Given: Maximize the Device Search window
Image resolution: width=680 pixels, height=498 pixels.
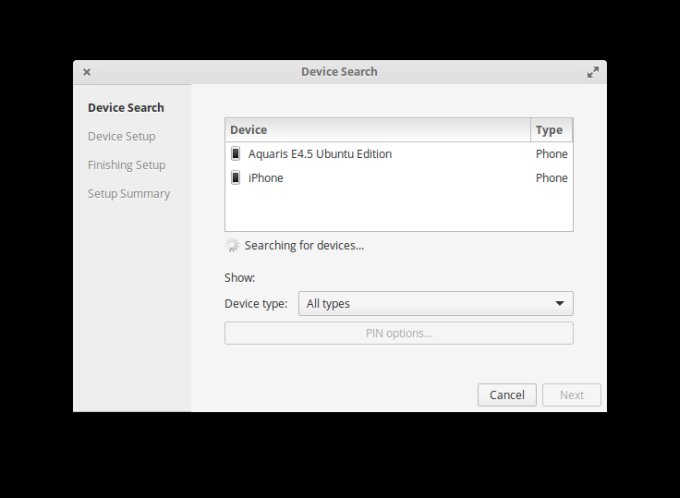Looking at the screenshot, I should 593,72.
